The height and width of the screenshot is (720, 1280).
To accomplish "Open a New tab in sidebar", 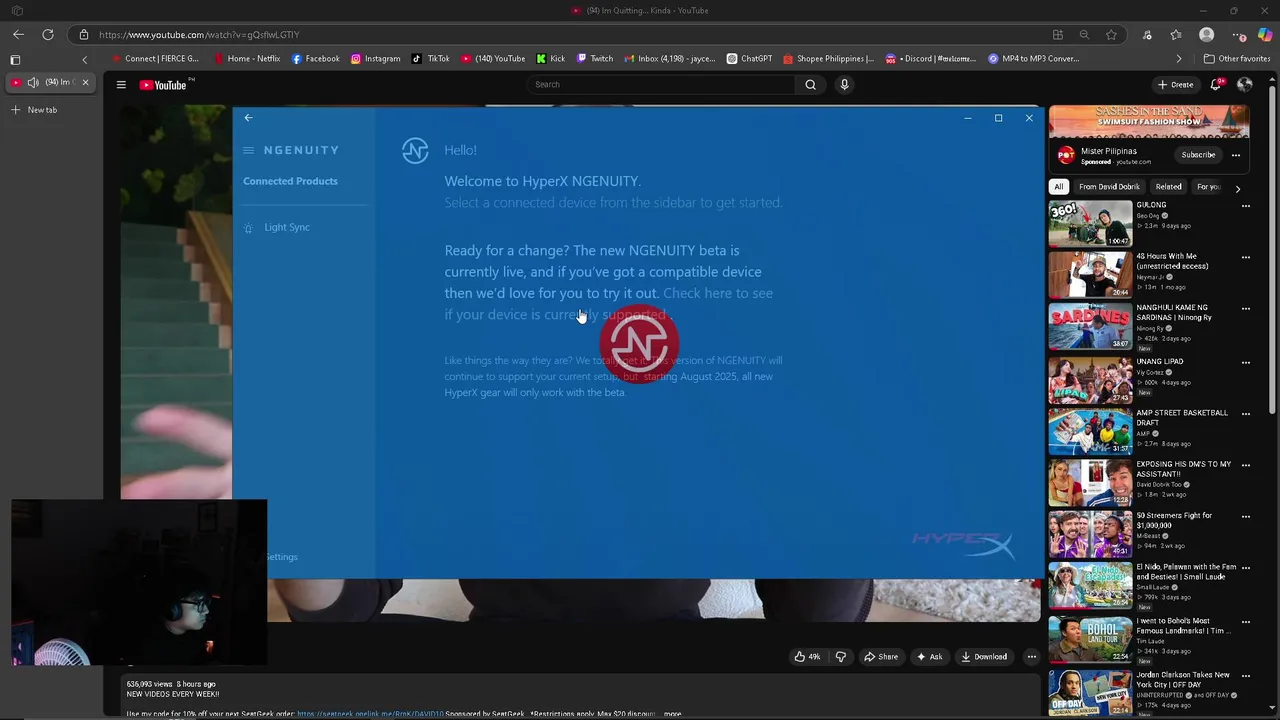I will [x=35, y=110].
